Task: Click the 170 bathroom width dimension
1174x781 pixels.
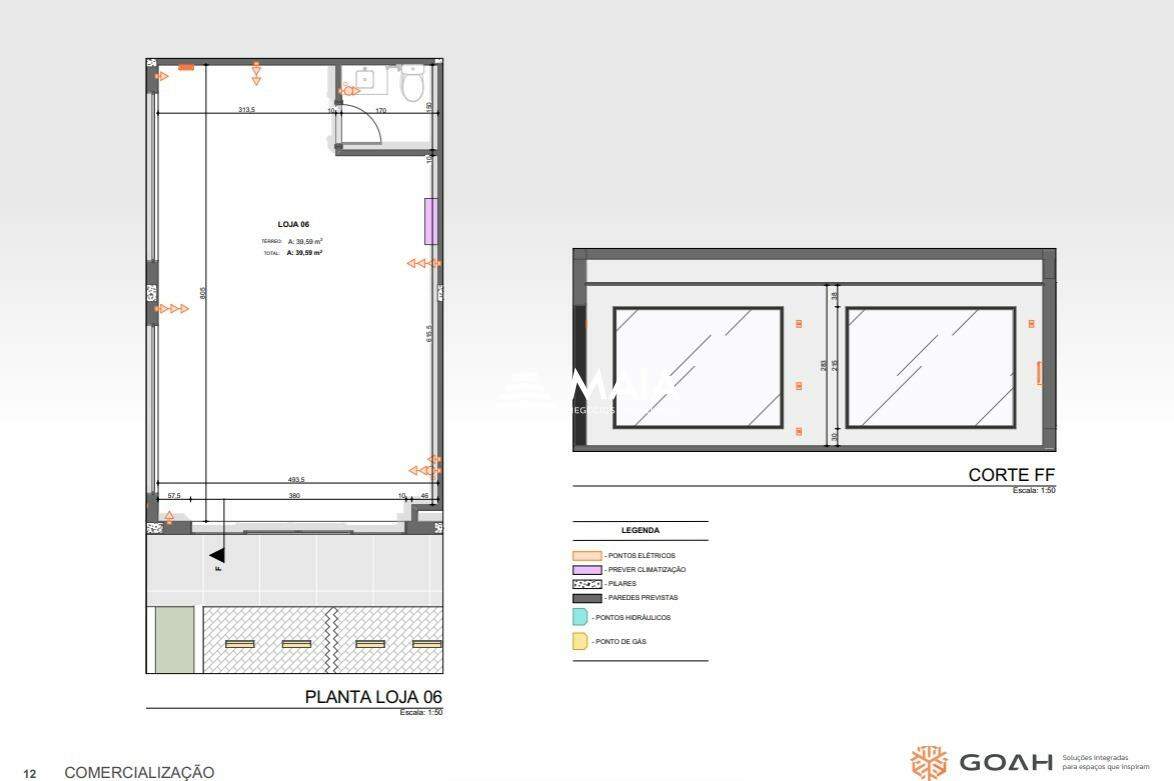Action: point(380,110)
